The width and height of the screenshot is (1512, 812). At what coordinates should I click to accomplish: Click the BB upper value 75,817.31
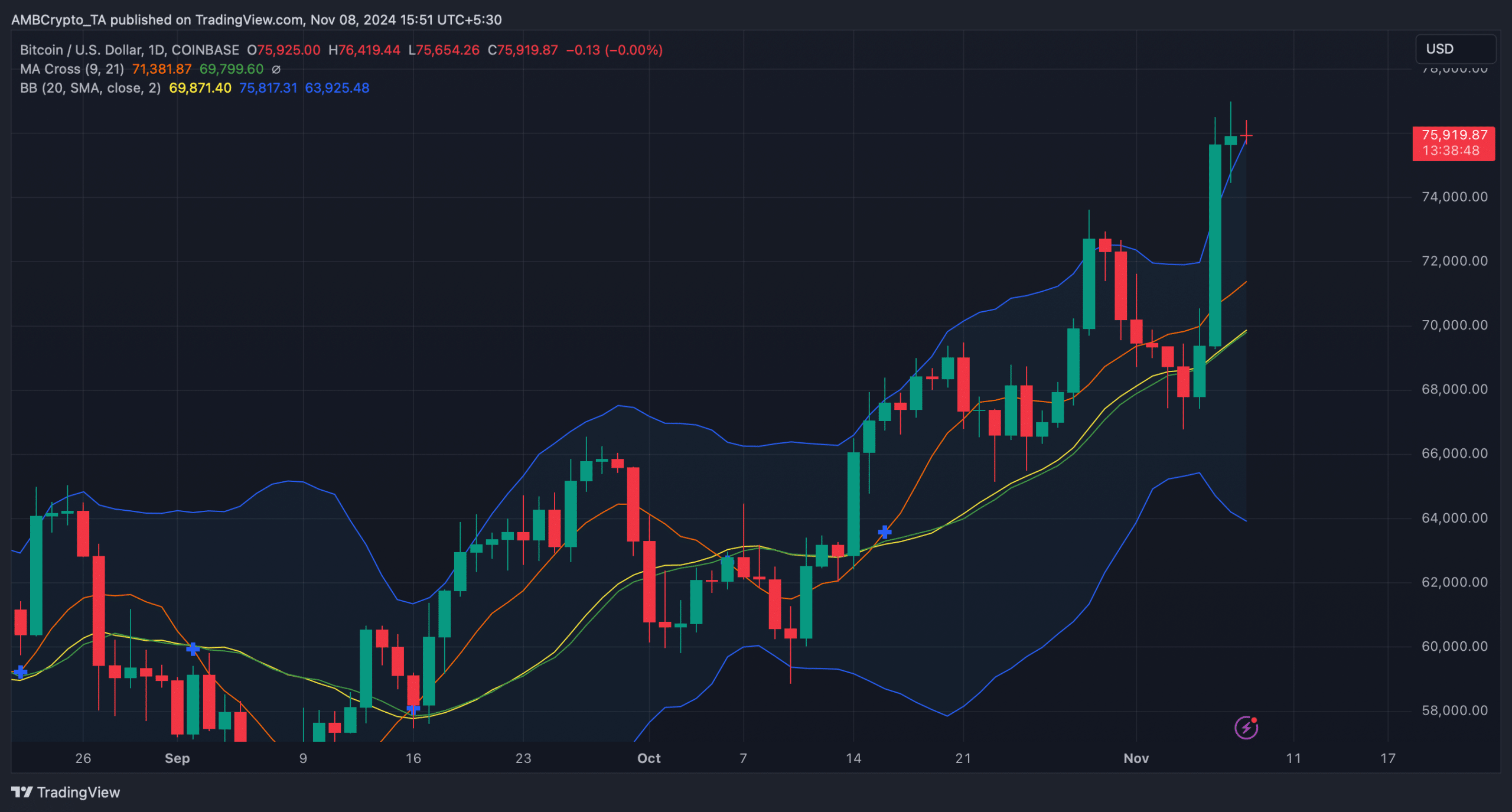pos(268,88)
